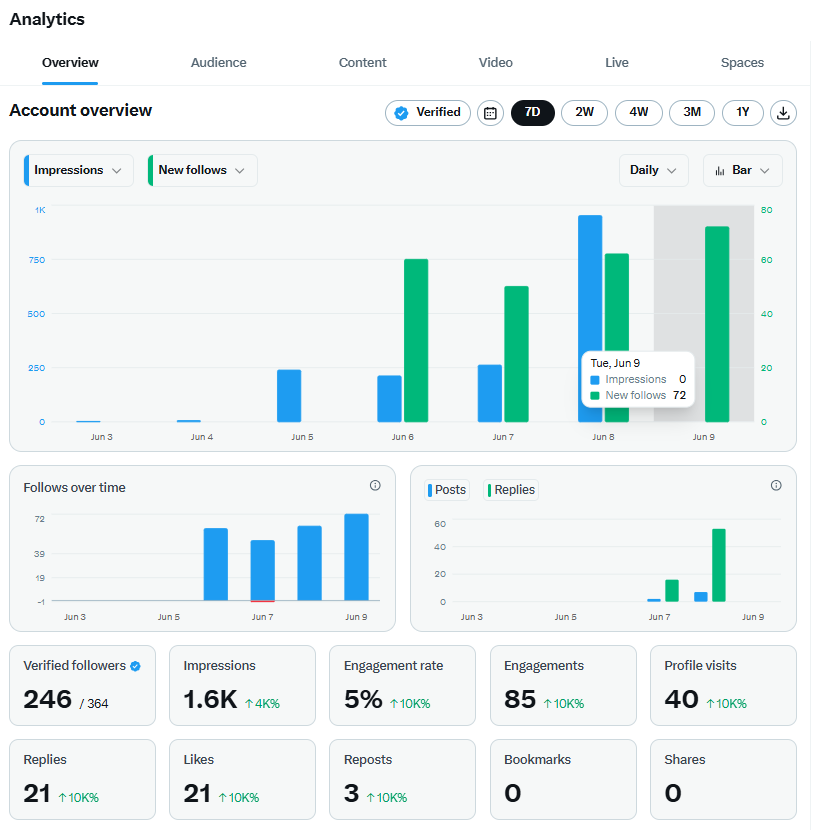Switch to the Content tab

(363, 63)
